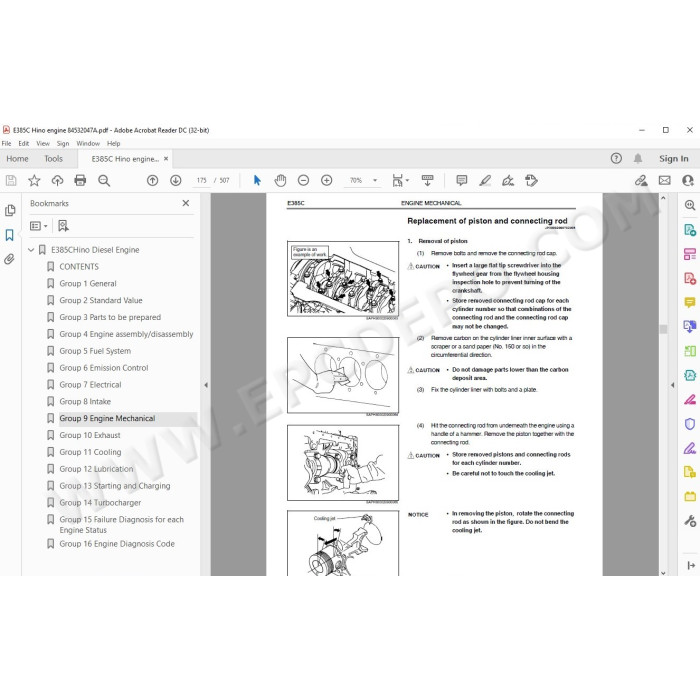Open the zoom percentage dropdown
Image resolution: width=700 pixels, height=700 pixels.
coord(375,180)
